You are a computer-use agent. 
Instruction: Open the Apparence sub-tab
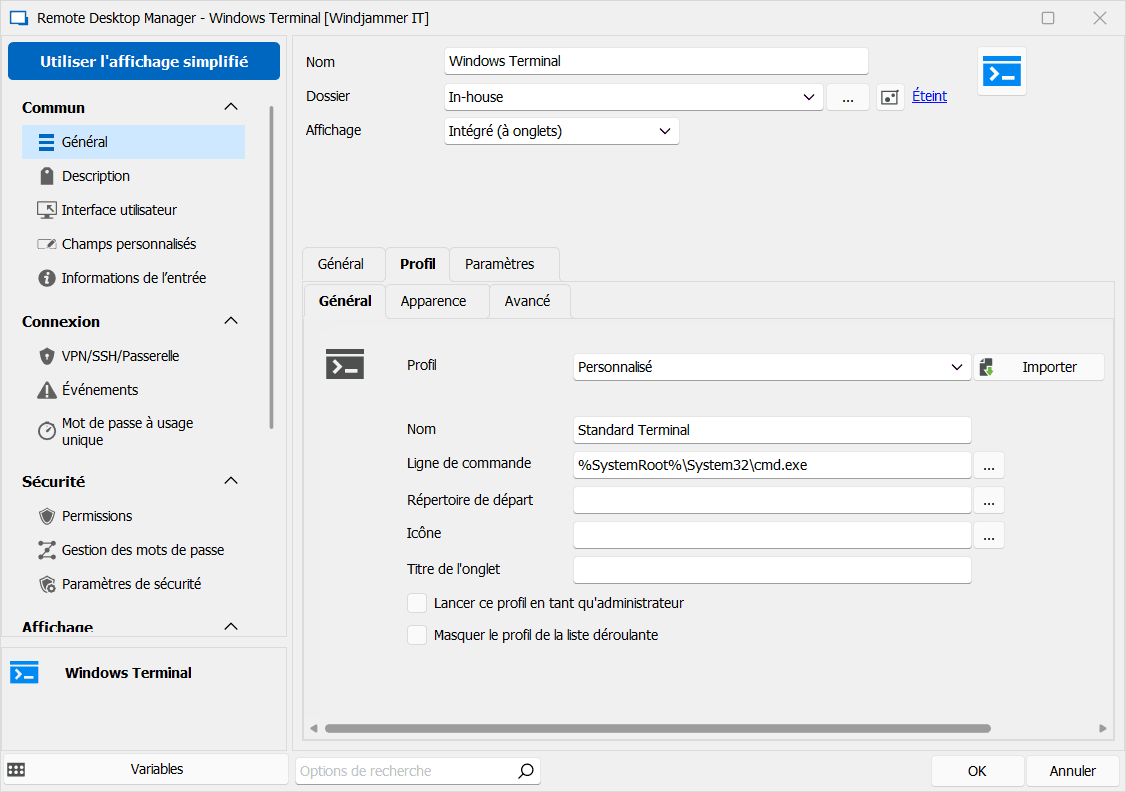pyautogui.click(x=433, y=301)
